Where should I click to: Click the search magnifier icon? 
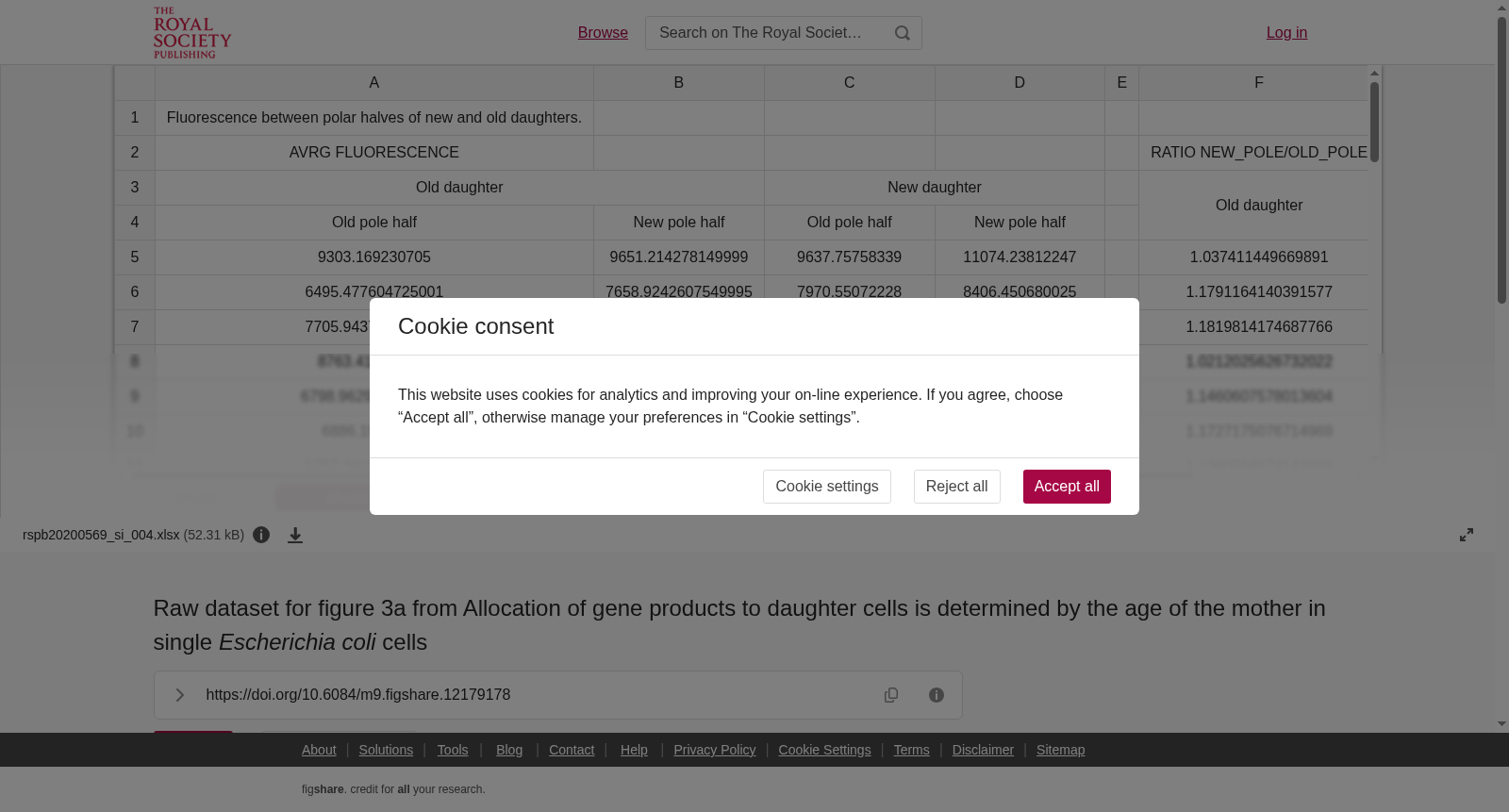[x=903, y=33]
